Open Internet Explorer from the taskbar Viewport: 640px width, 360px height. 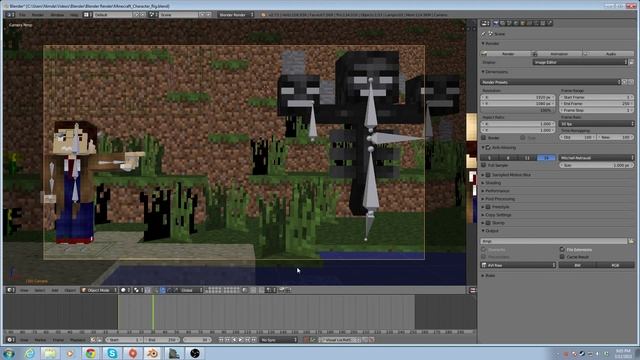tap(30, 353)
